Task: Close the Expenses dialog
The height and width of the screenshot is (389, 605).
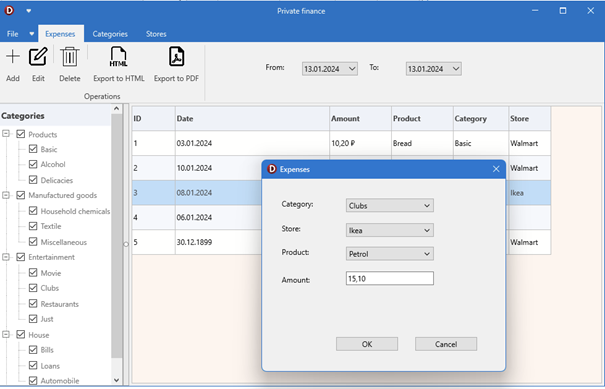Action: point(496,169)
